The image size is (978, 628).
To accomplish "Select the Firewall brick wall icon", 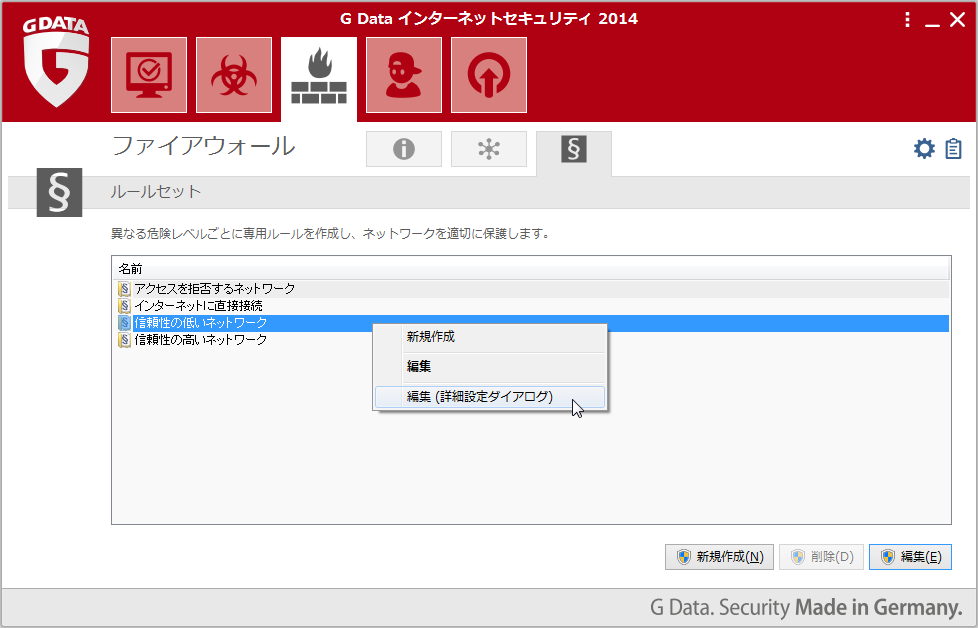I will tap(318, 75).
